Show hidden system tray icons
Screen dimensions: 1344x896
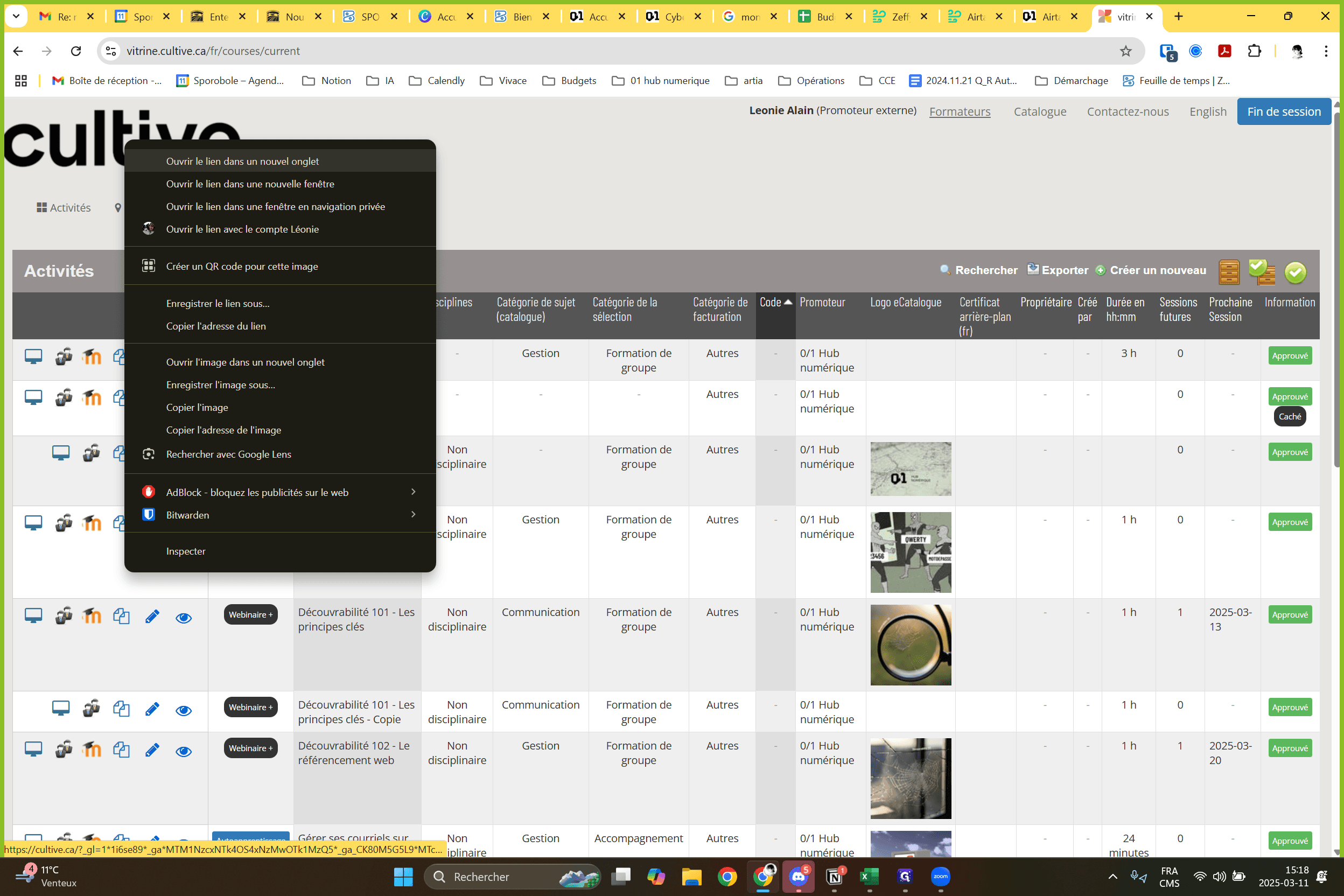[x=1112, y=876]
